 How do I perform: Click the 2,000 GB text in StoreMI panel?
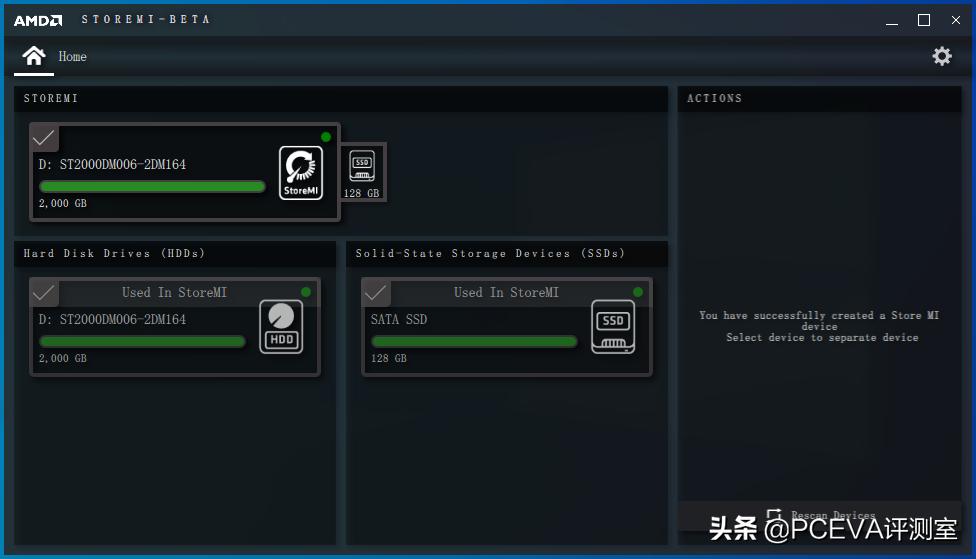62,203
